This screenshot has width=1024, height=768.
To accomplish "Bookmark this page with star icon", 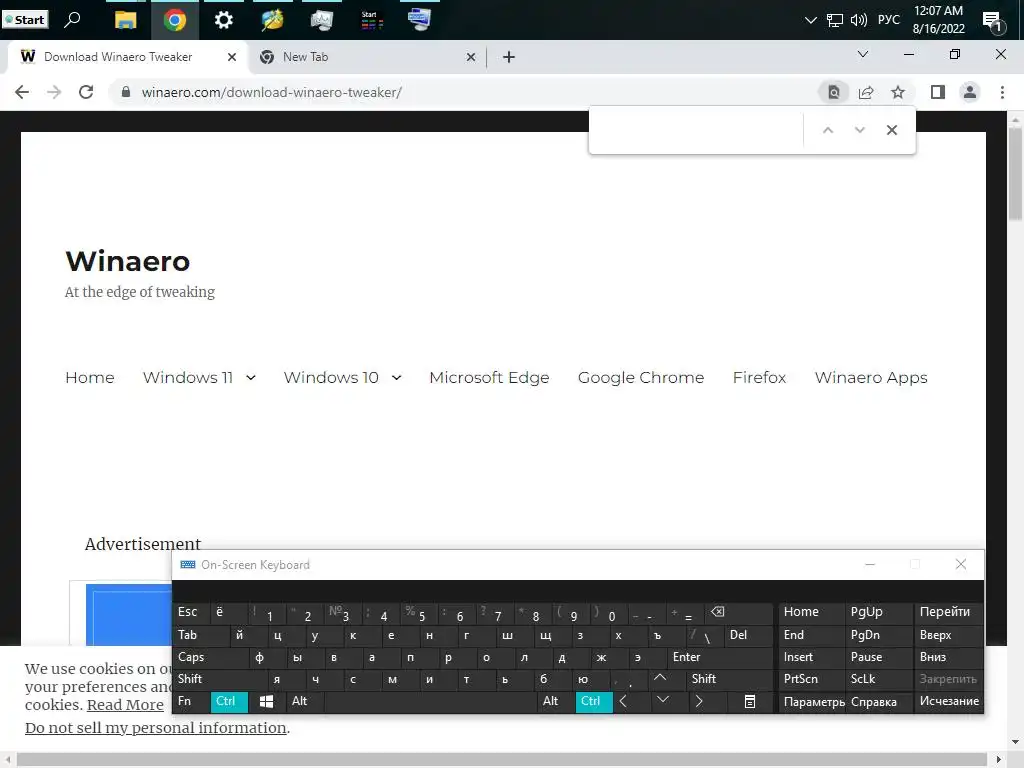I will 898,93.
